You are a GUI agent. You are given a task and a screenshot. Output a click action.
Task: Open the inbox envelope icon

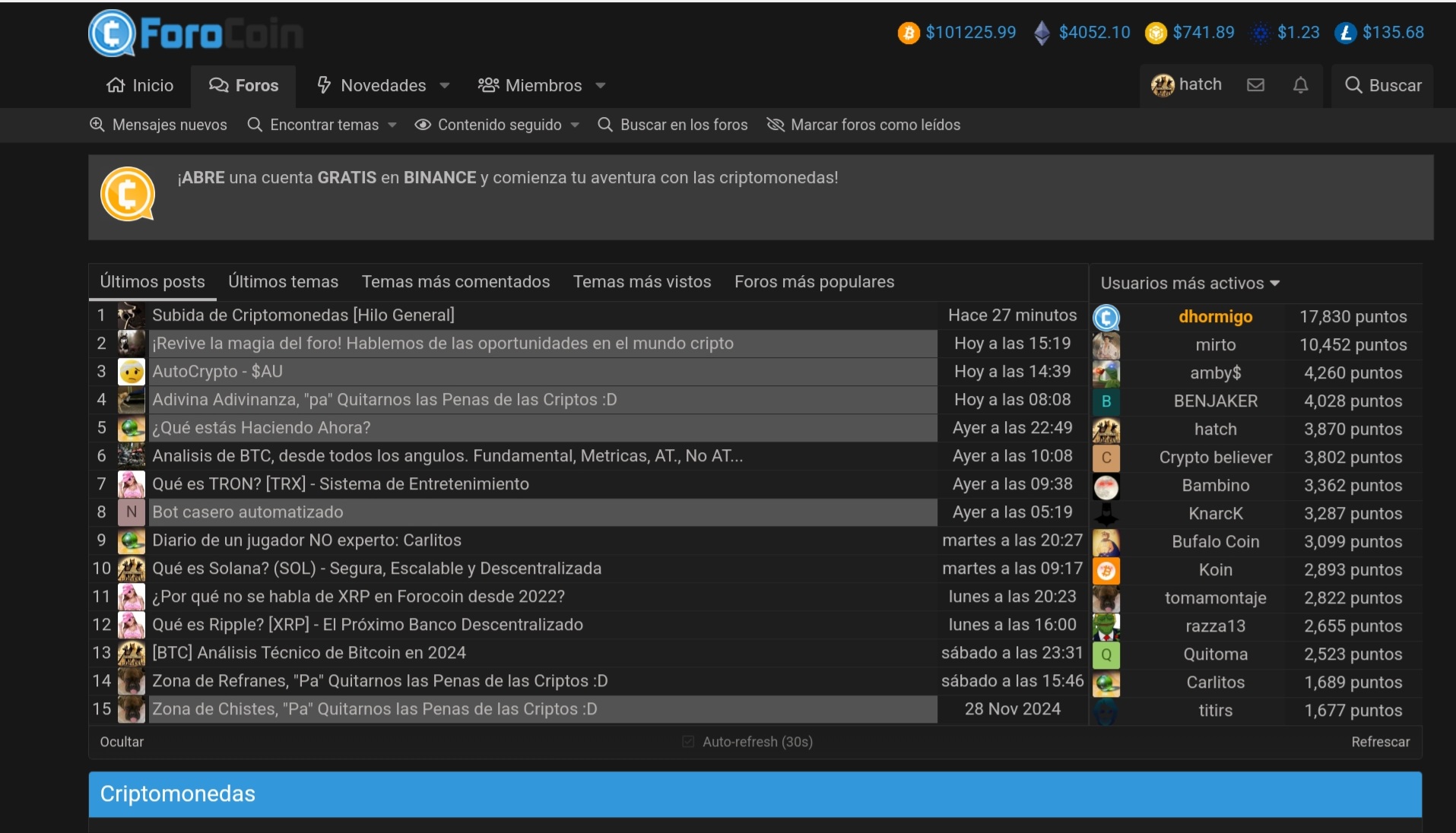(1255, 85)
